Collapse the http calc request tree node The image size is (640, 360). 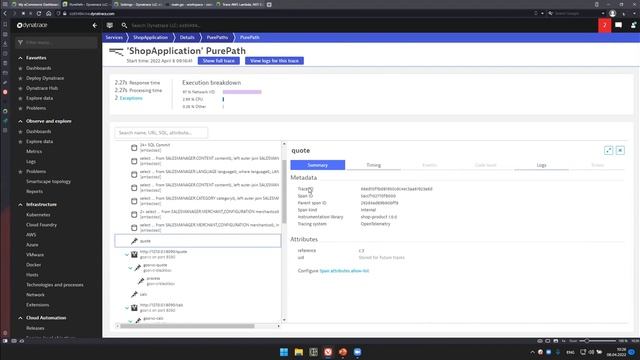127,308
